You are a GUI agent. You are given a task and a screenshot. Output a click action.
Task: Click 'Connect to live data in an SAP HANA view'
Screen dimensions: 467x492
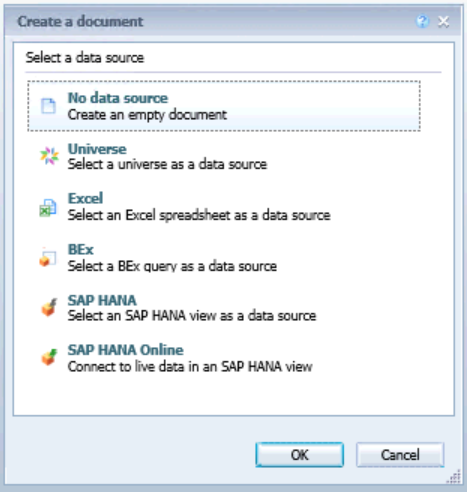click(x=190, y=367)
